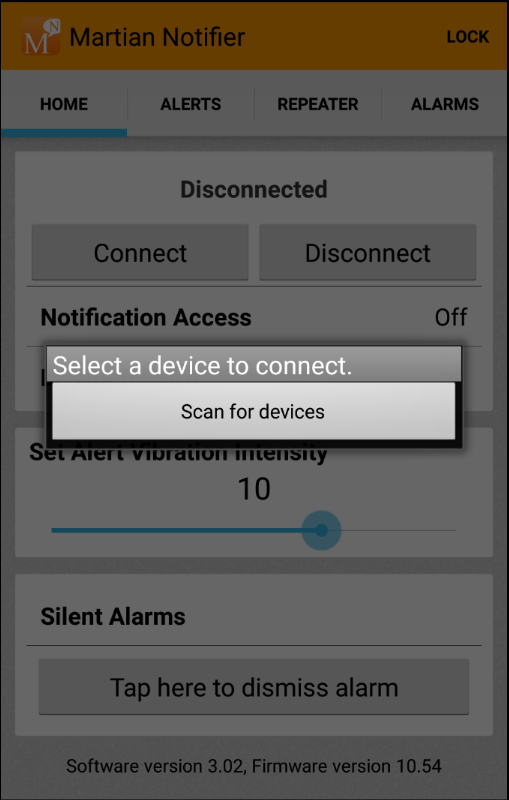Click the vibration intensity slider thumb
This screenshot has height=800, width=509.
pos(321,531)
